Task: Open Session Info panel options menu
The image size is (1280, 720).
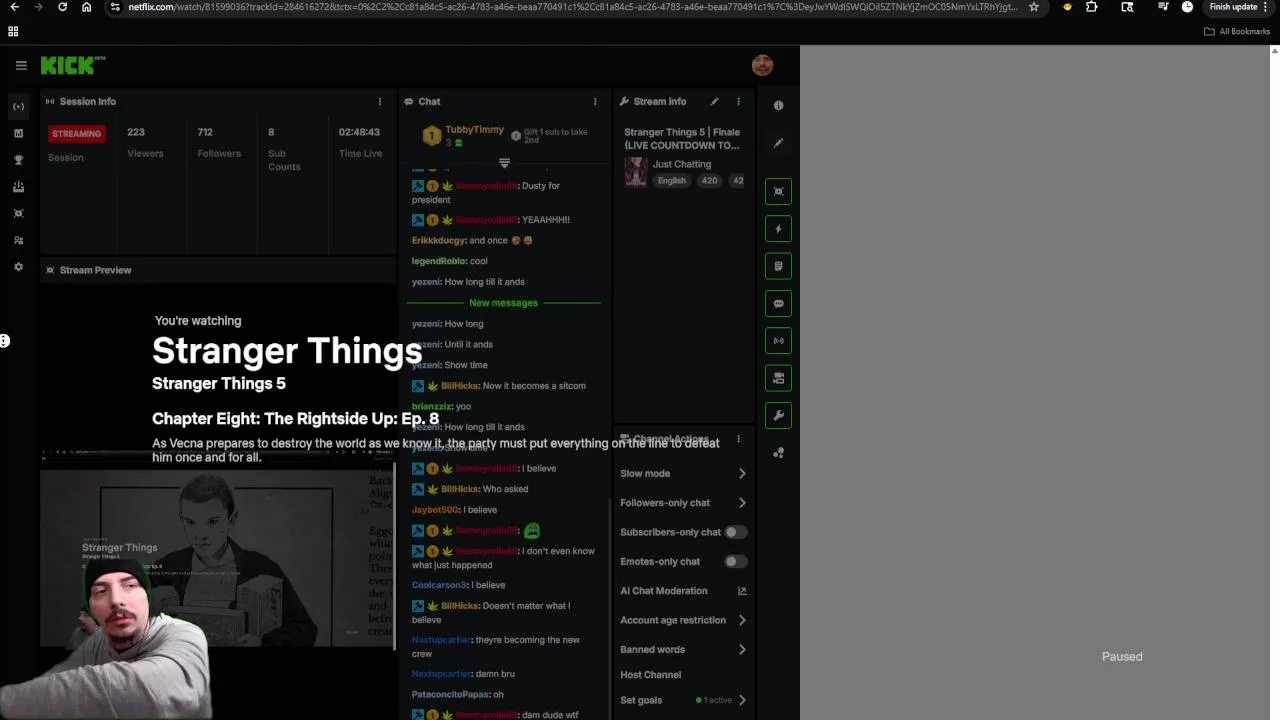Action: (x=379, y=101)
